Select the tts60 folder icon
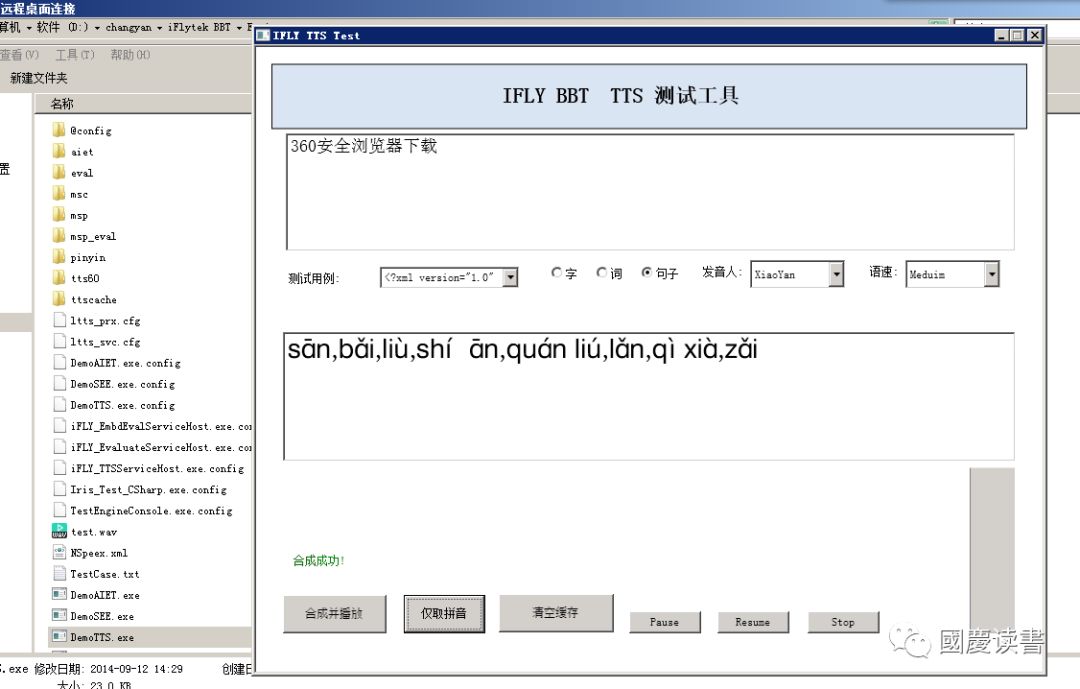1080x689 pixels. 59,278
